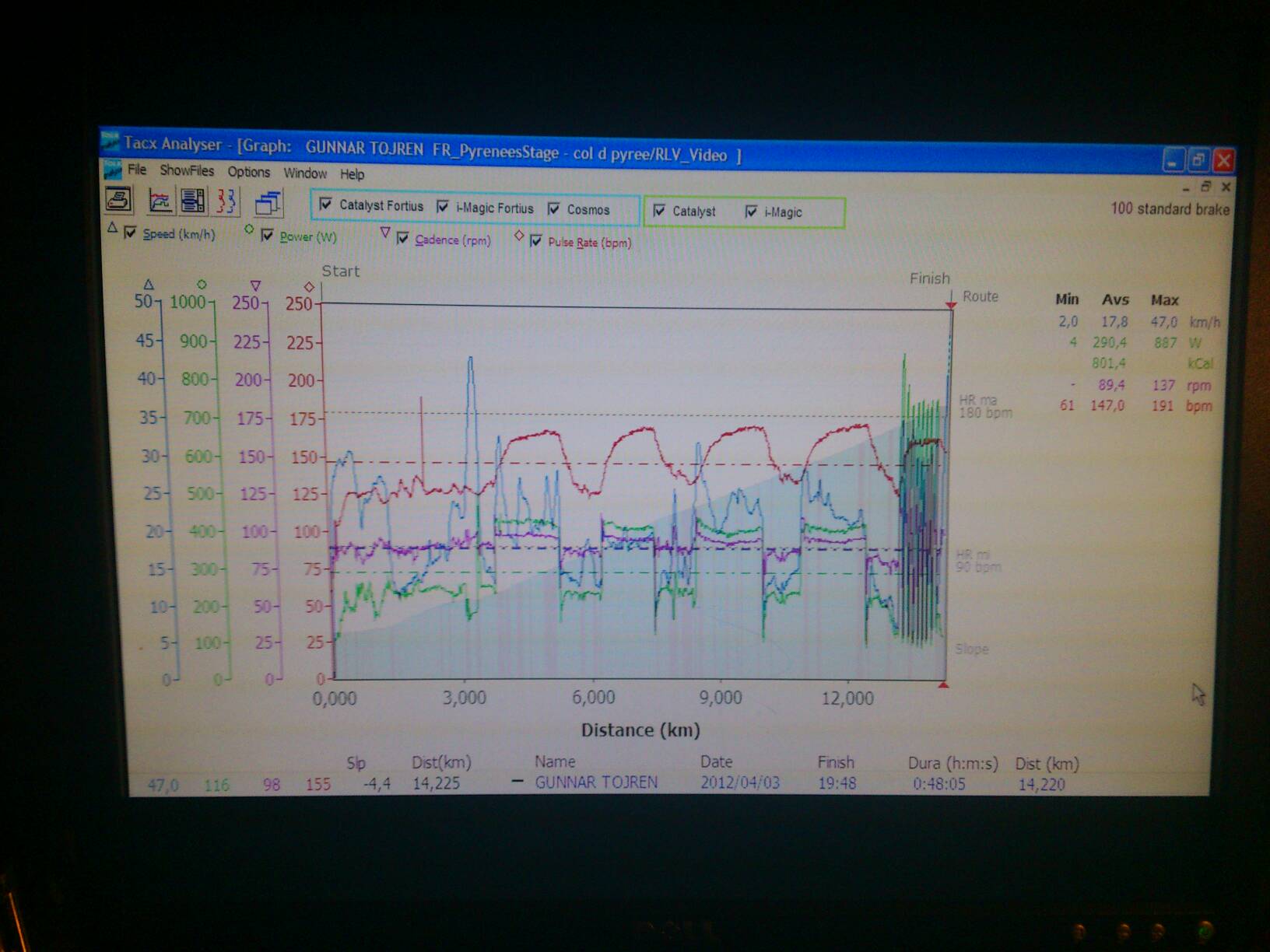
Task: Open the File menu
Action: coord(137,170)
